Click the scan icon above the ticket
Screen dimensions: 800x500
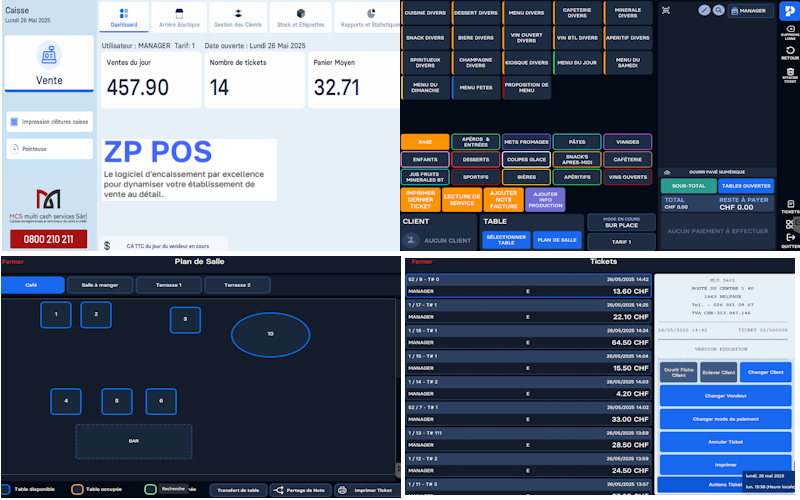coord(666,10)
